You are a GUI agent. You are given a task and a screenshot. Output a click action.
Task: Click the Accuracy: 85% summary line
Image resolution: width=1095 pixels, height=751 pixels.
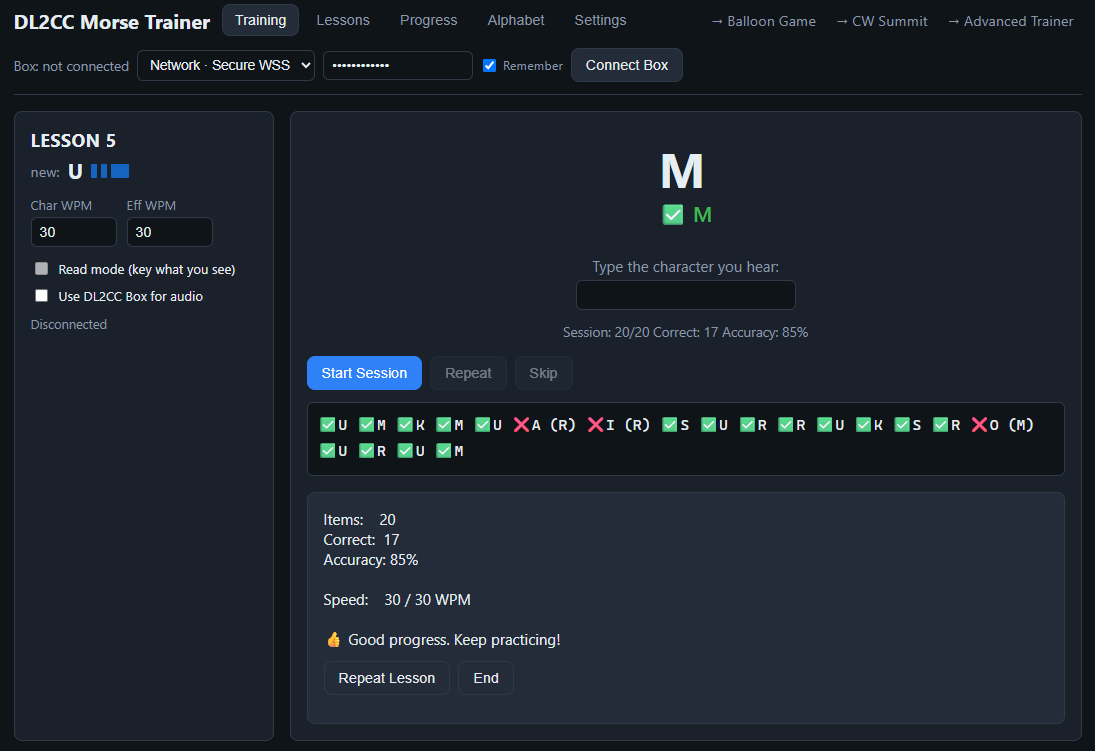tap(371, 560)
